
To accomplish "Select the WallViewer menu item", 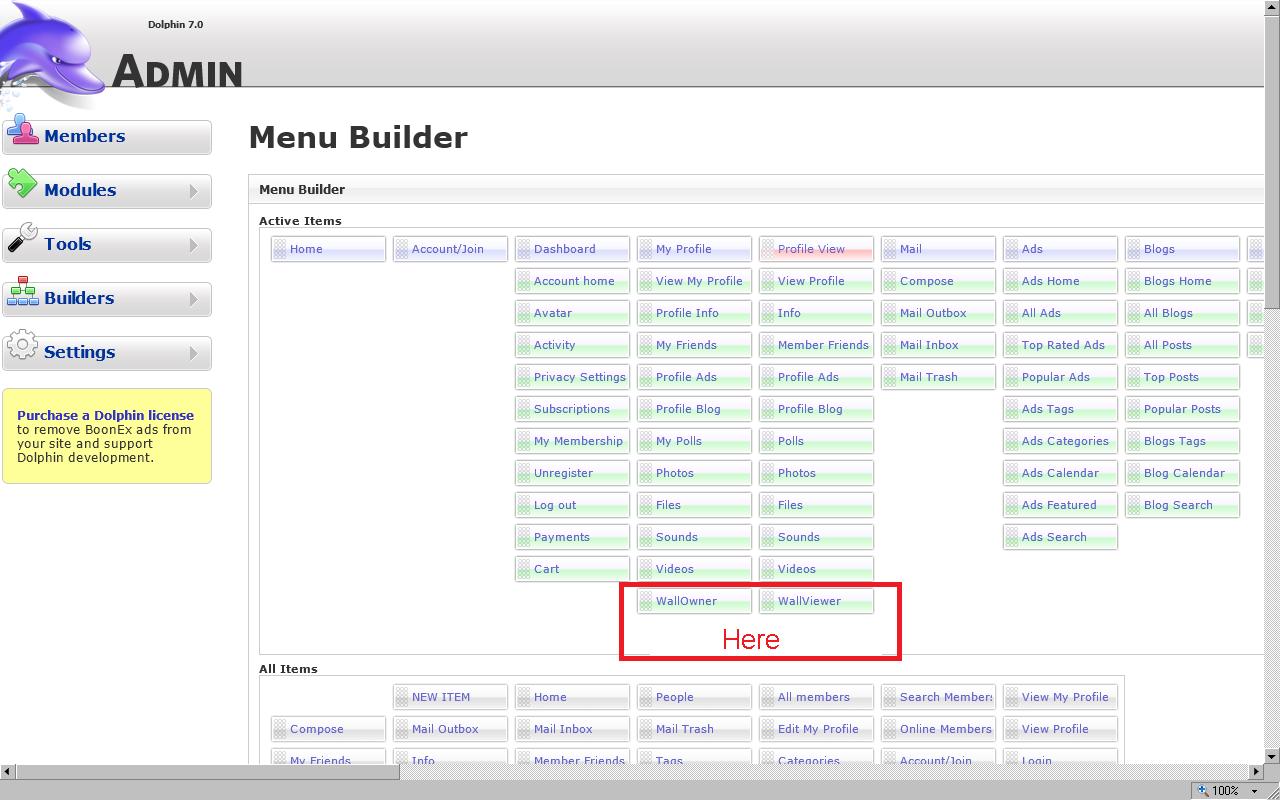I will coord(809,601).
